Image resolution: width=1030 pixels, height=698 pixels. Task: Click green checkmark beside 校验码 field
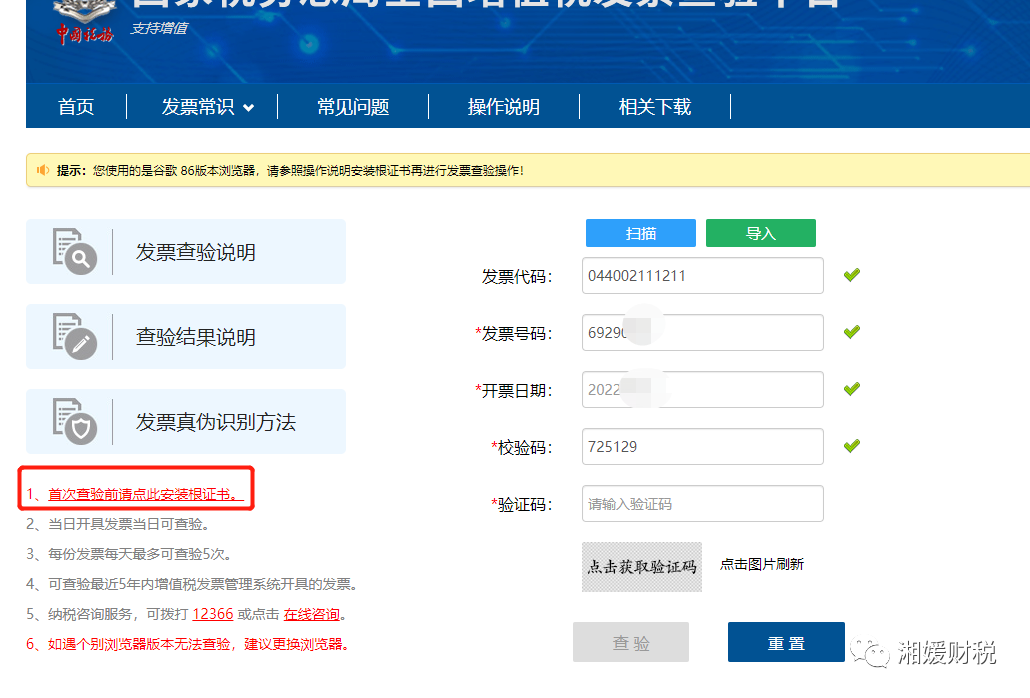click(851, 446)
